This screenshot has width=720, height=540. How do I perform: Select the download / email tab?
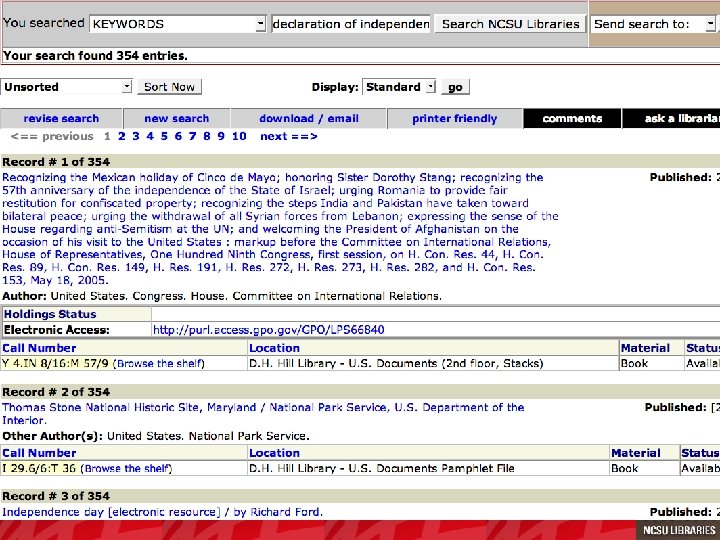tap(309, 118)
